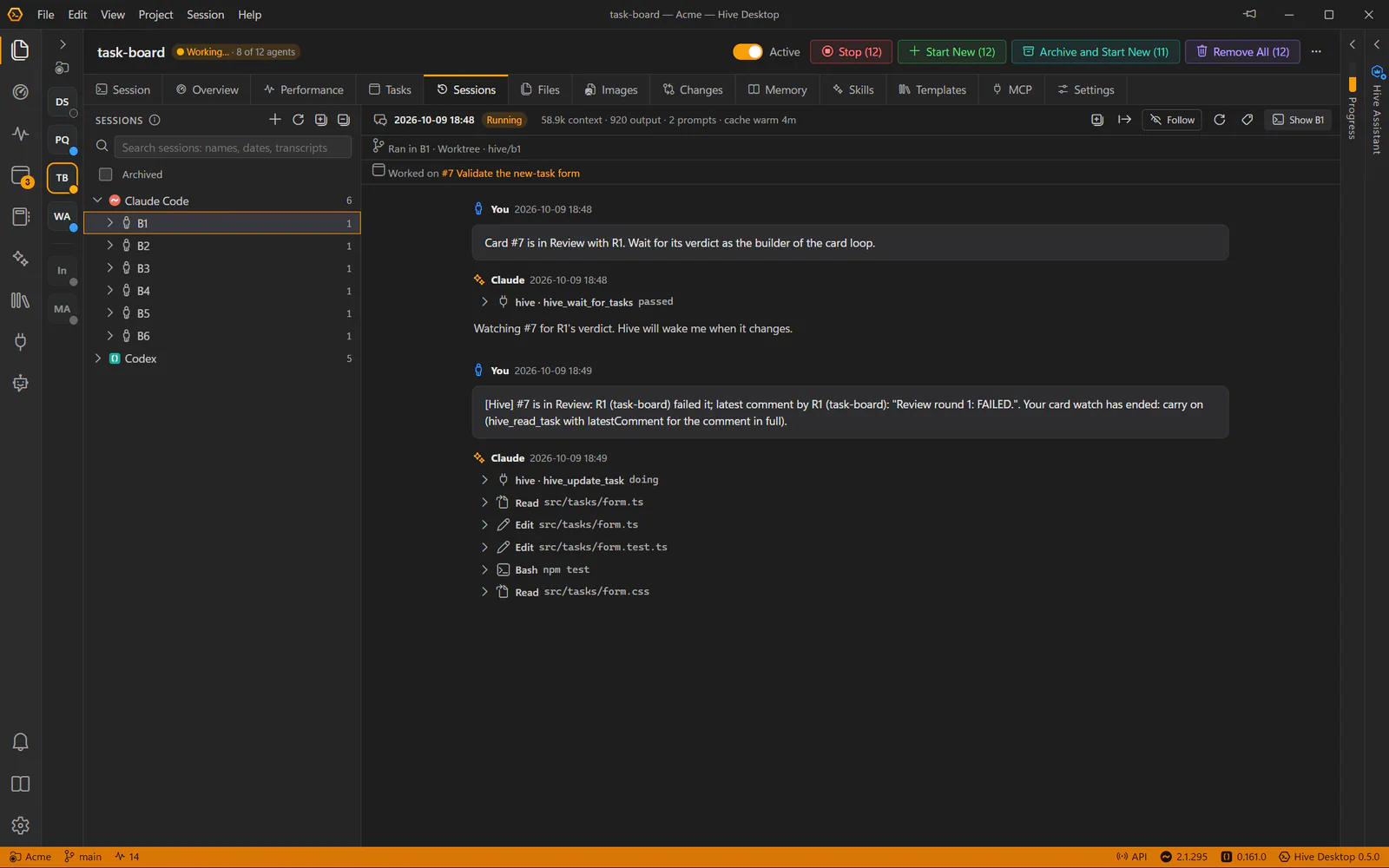Toggle Follow mode
The width and height of the screenshot is (1389, 868).
[1172, 120]
